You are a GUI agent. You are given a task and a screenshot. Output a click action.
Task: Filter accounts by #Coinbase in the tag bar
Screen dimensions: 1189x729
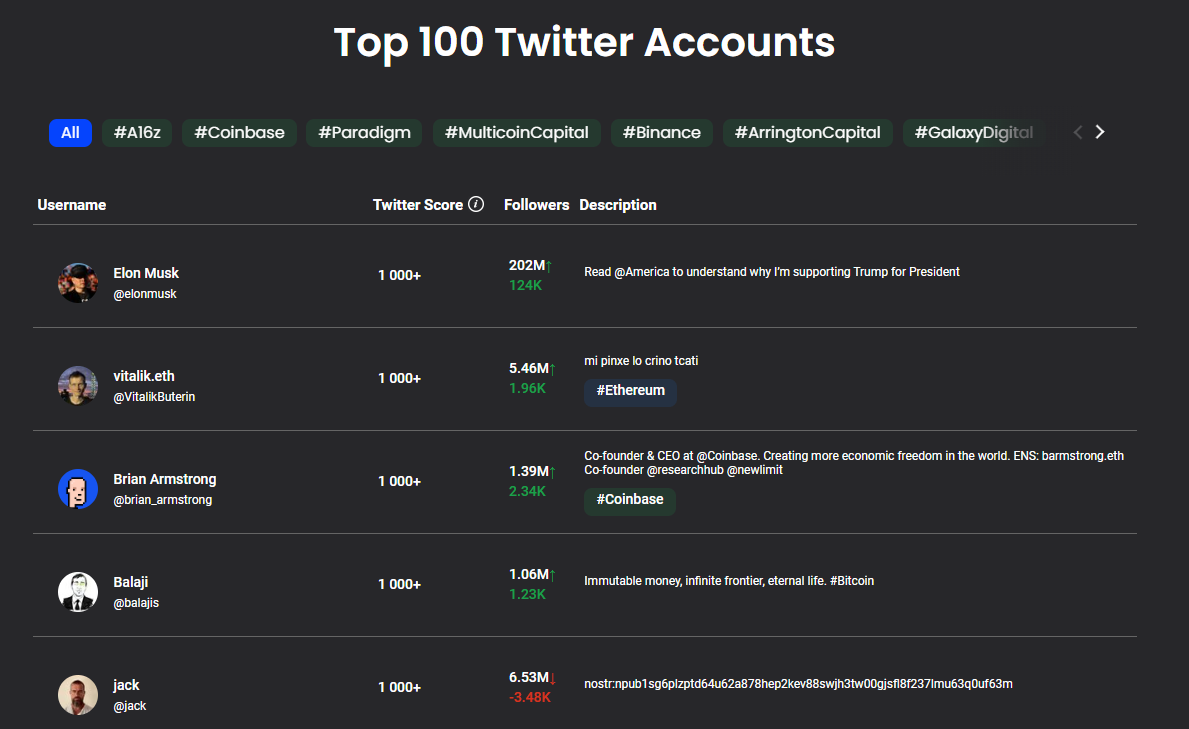[239, 133]
